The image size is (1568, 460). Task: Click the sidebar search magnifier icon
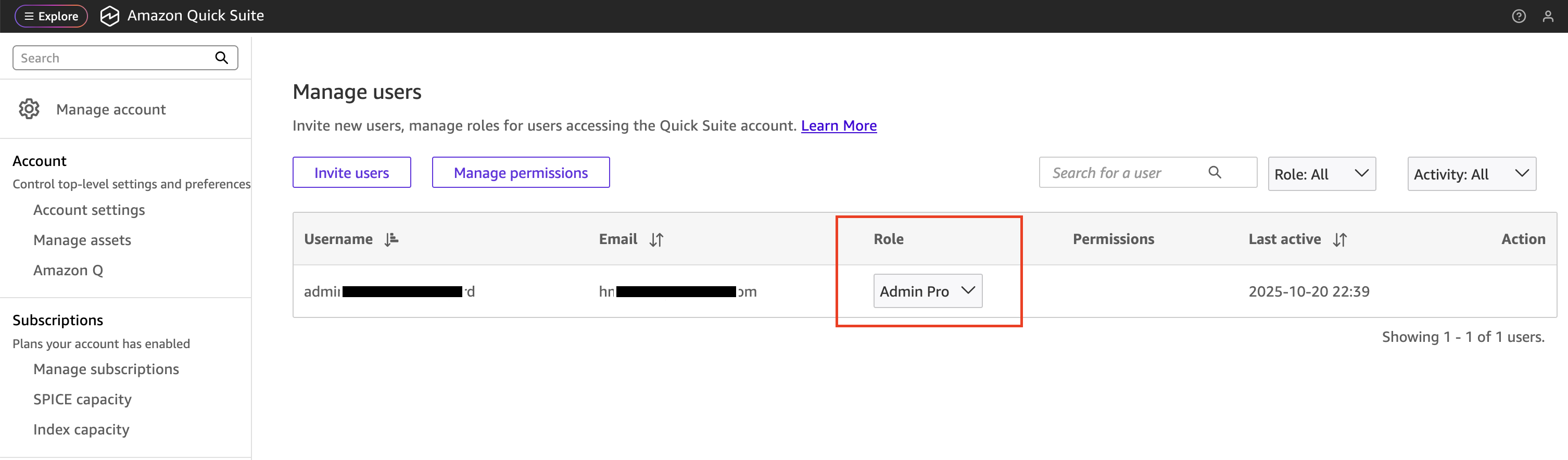222,58
